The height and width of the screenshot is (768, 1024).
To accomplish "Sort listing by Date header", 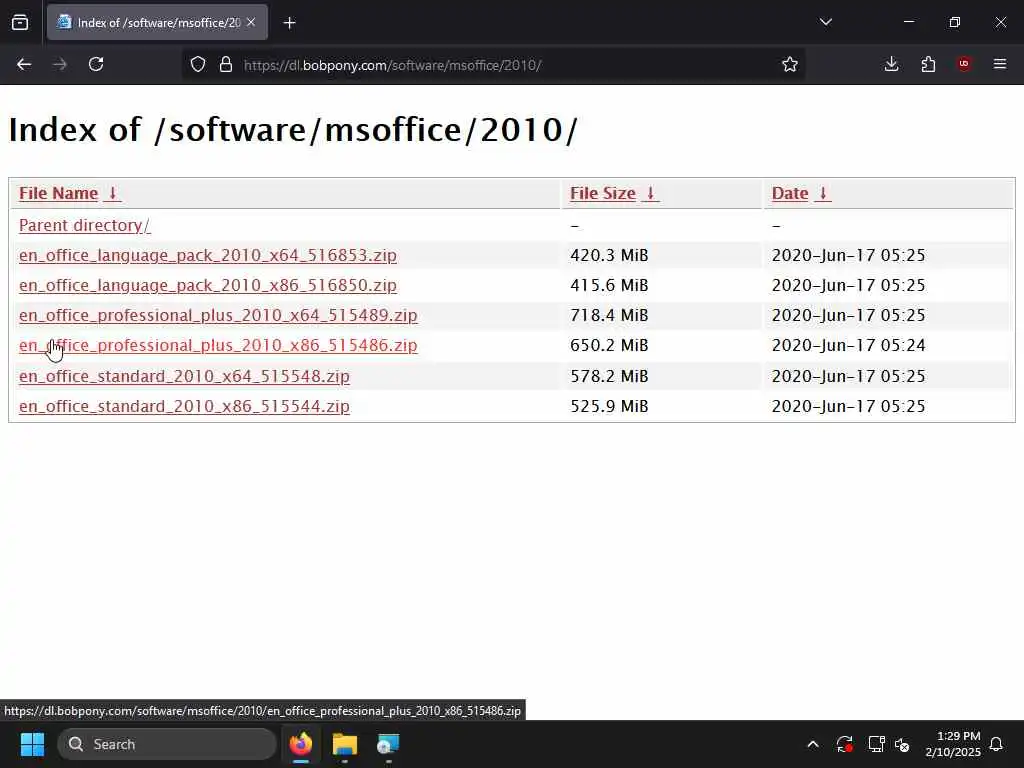I will [x=790, y=193].
